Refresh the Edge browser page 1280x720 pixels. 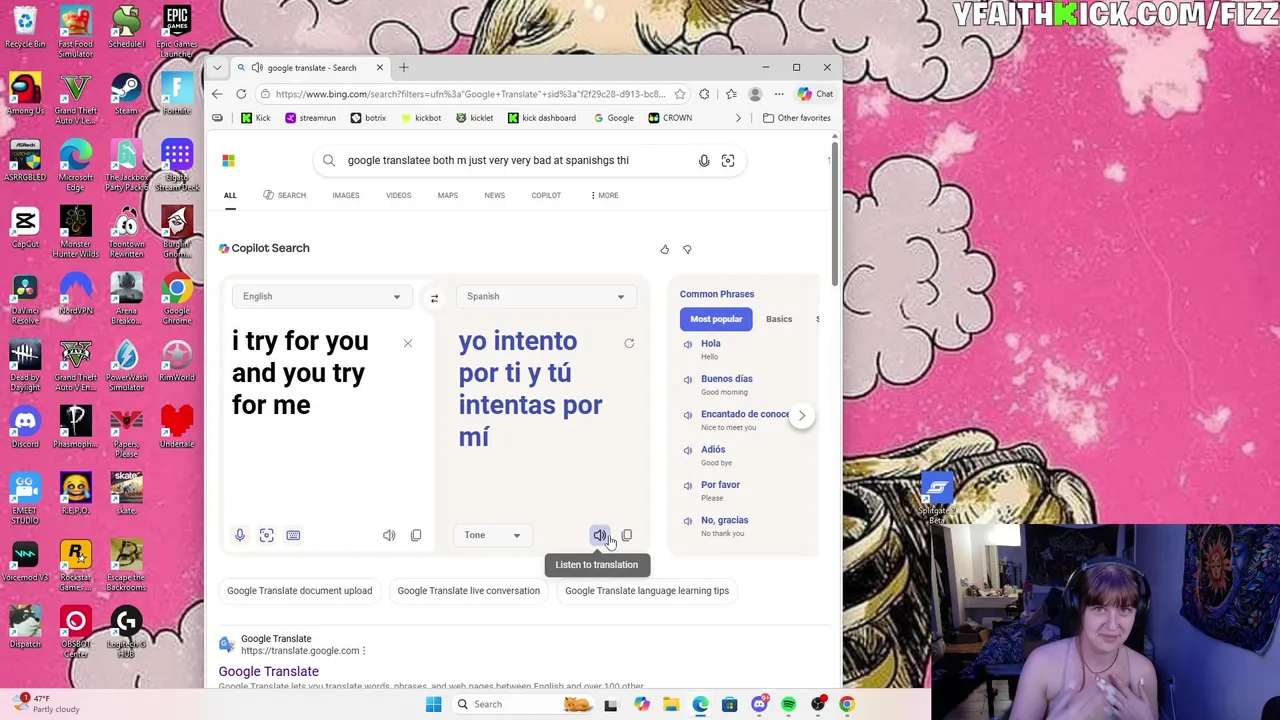pyautogui.click(x=241, y=94)
